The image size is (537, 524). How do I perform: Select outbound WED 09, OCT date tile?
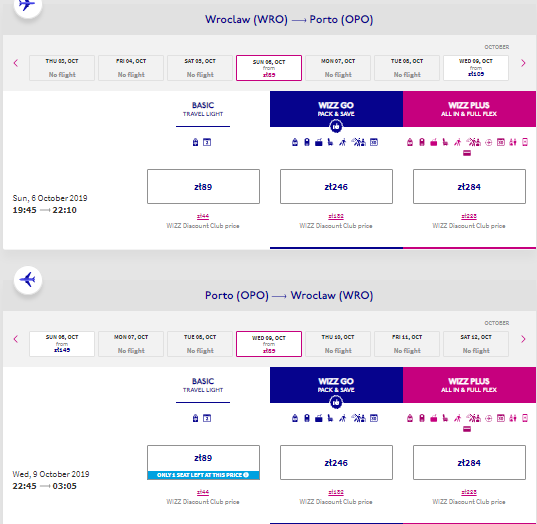click(x=476, y=68)
